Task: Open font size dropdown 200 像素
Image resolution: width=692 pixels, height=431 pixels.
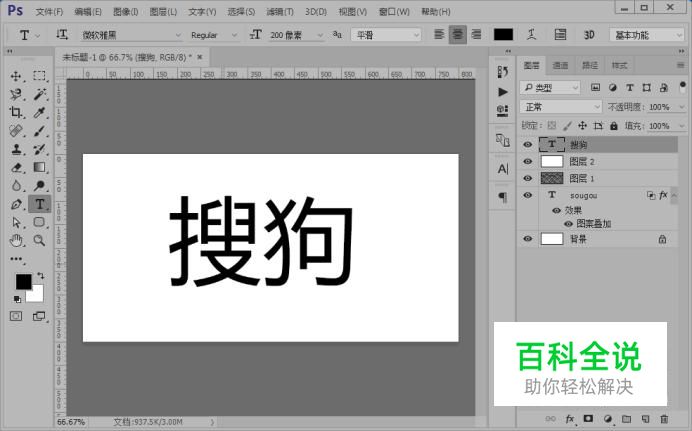Action: pos(296,35)
